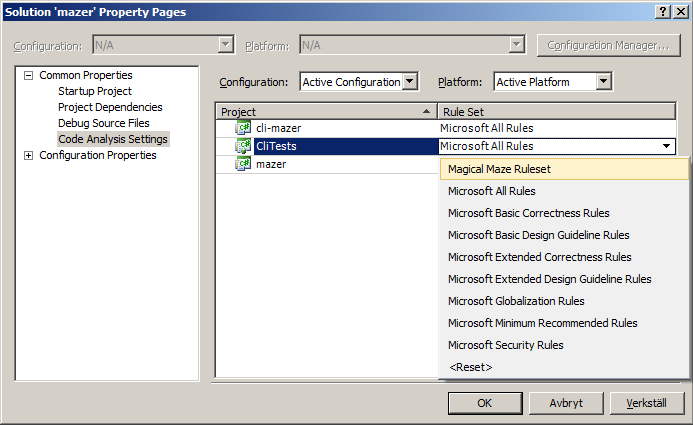Toggle the CliTests rule set dropdown arrow

[x=666, y=146]
